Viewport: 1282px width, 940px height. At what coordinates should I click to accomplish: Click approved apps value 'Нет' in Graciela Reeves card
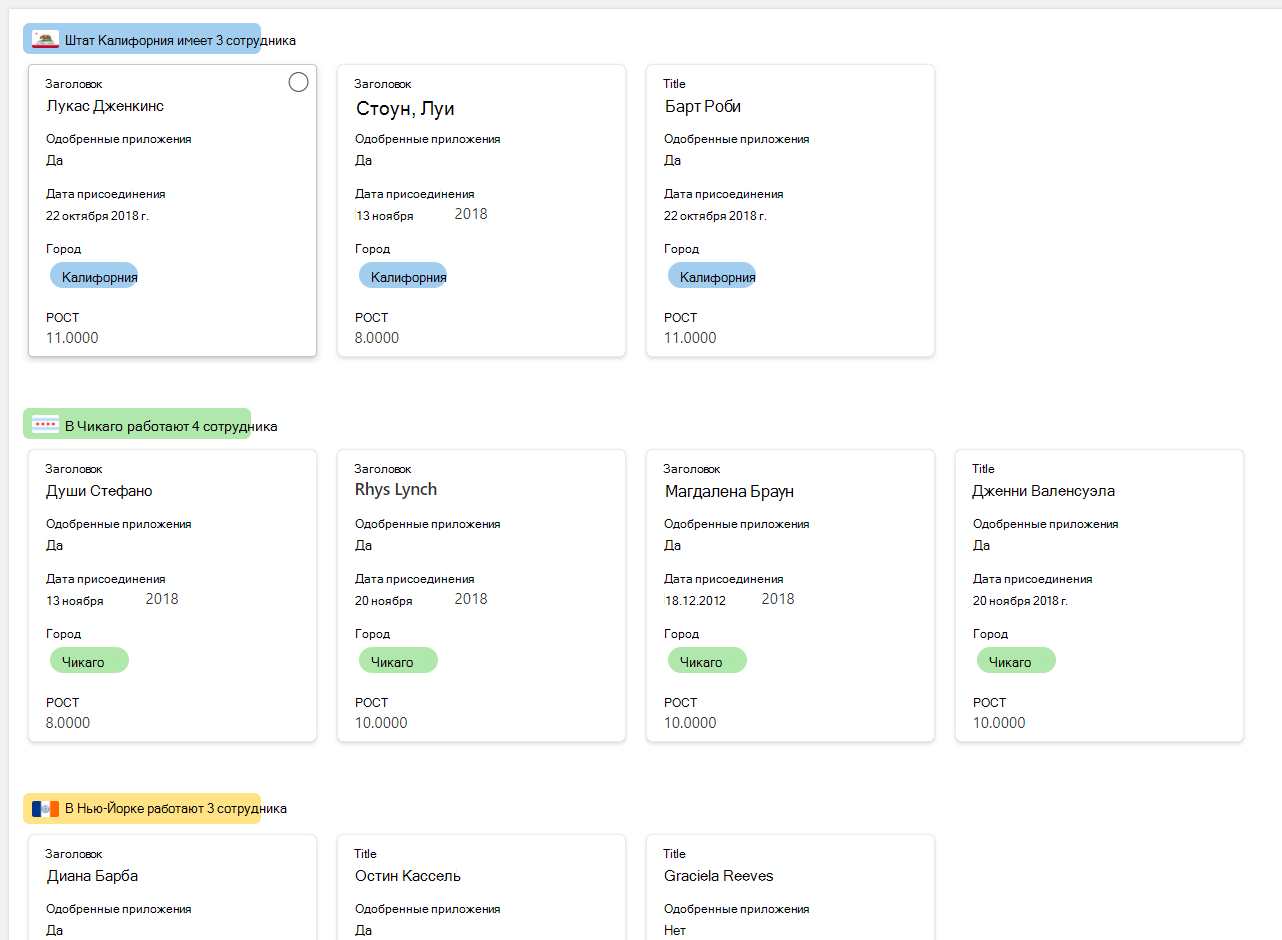point(675,930)
